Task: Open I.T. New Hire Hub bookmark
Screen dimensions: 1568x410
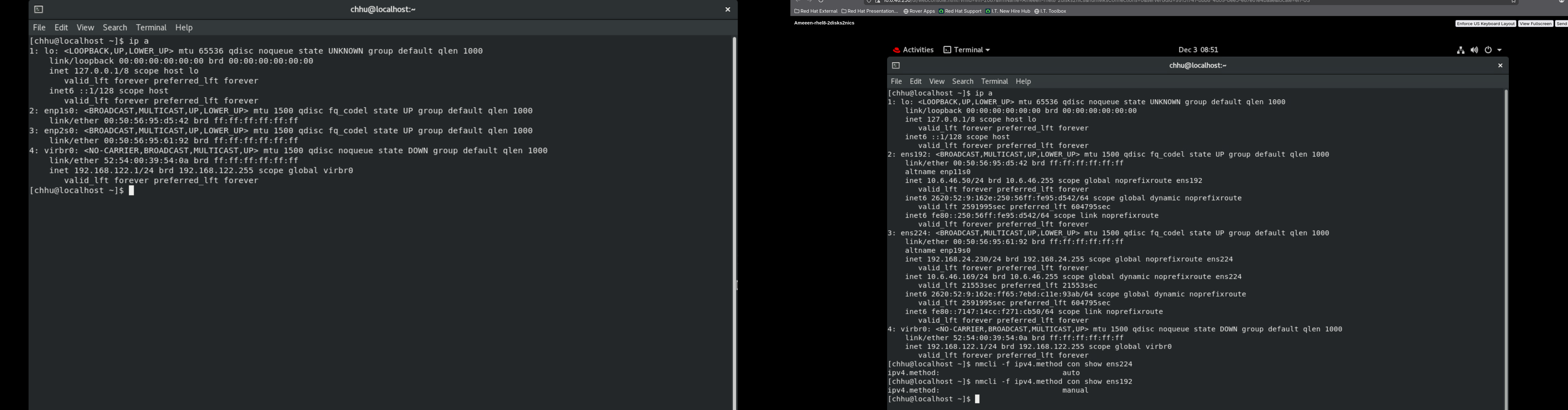Action: (x=1007, y=11)
